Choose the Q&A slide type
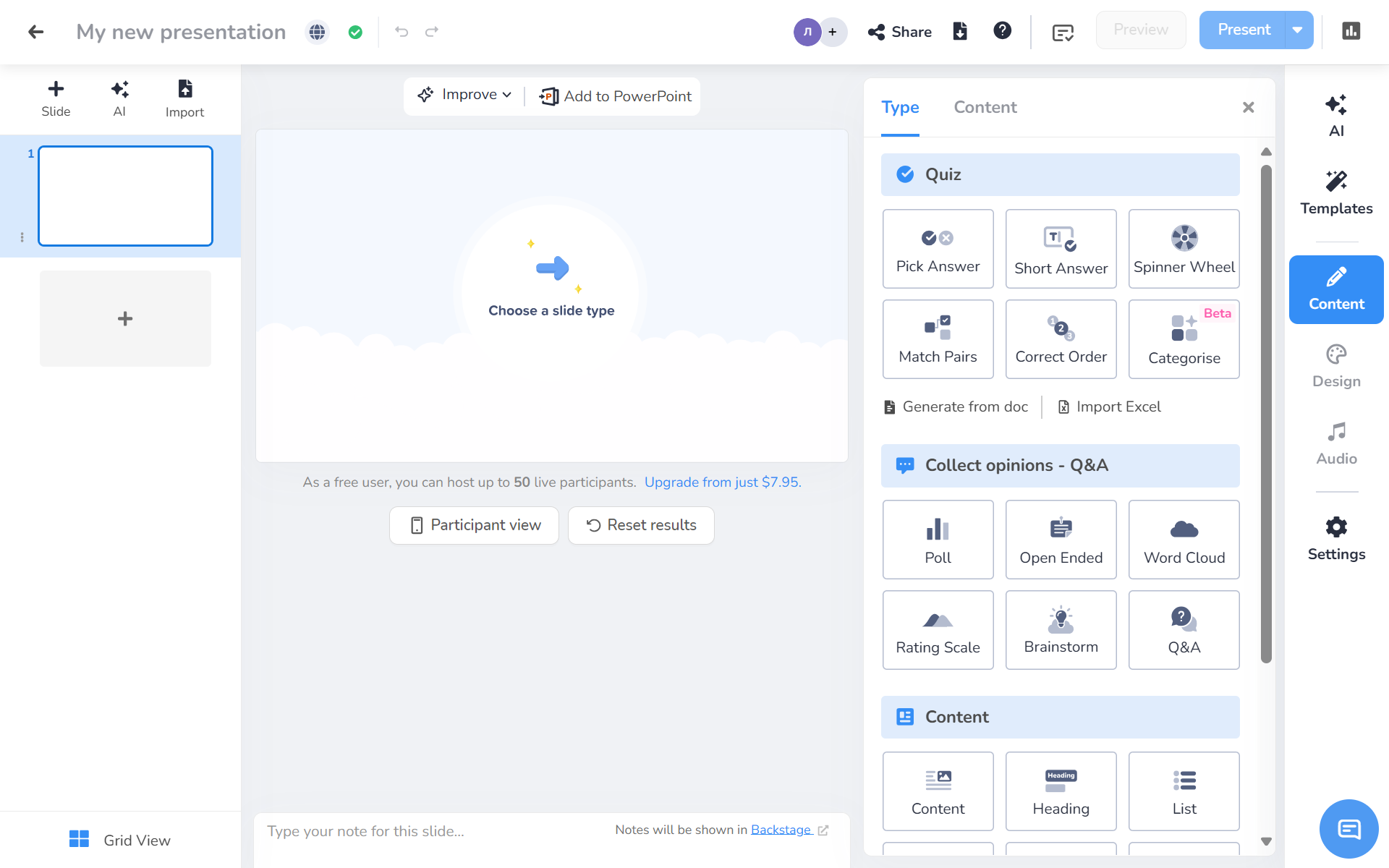Screen dimensions: 1389x868 tap(1184, 630)
